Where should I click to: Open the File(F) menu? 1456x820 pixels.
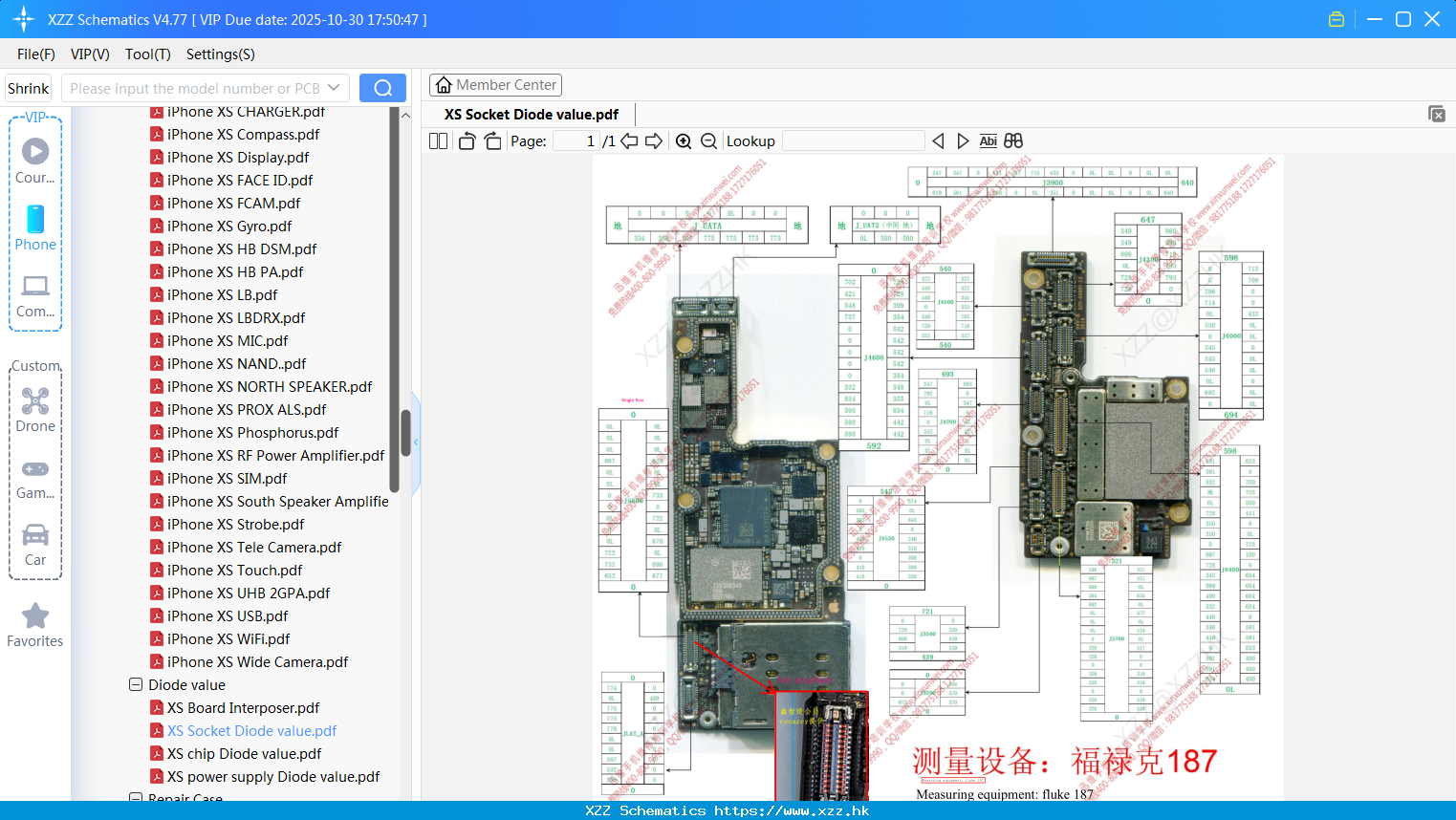click(x=36, y=54)
